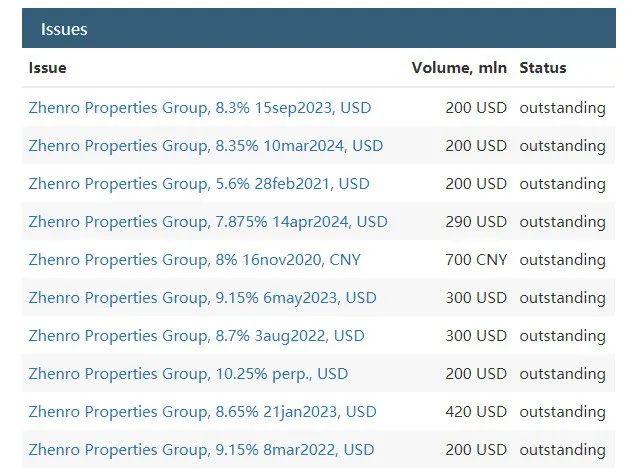Open the 10.25% perp. USD bond link
This screenshot has width=639, height=475.
(x=188, y=374)
